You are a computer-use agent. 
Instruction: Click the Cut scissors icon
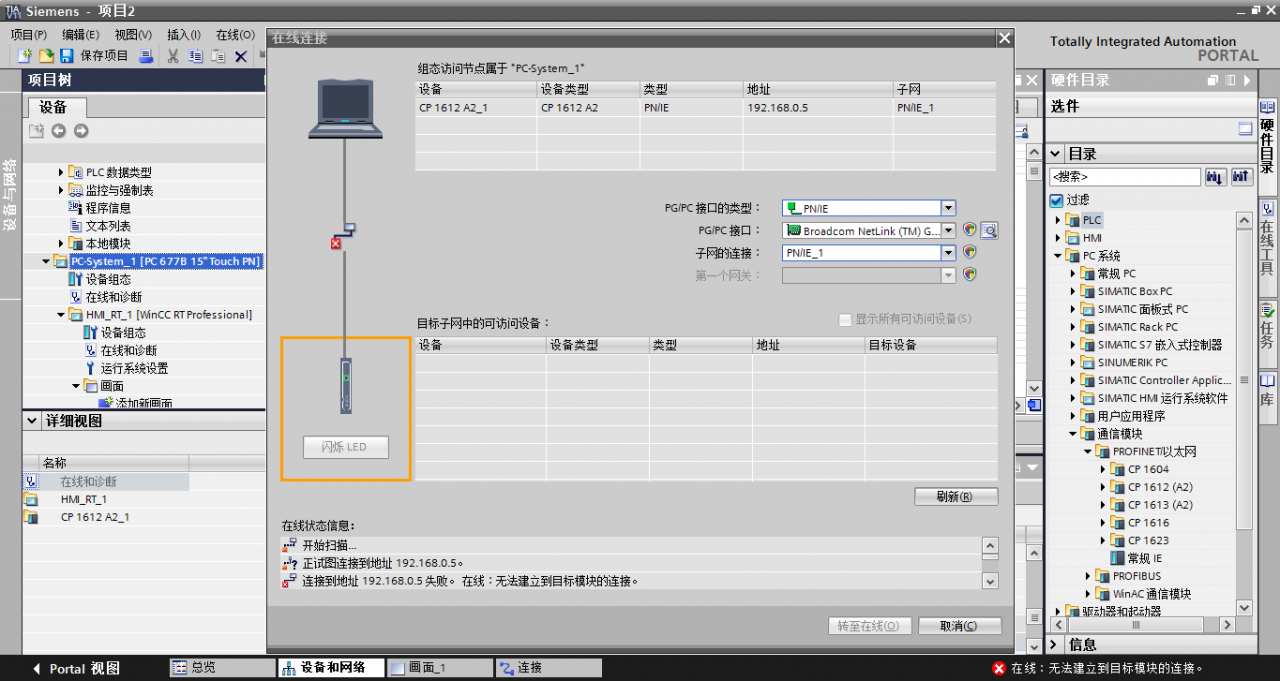[173, 56]
